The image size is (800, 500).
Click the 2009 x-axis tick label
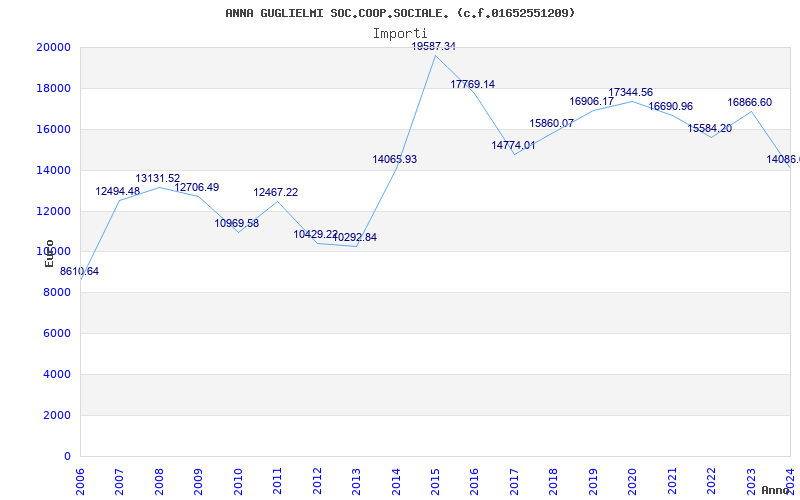click(198, 481)
